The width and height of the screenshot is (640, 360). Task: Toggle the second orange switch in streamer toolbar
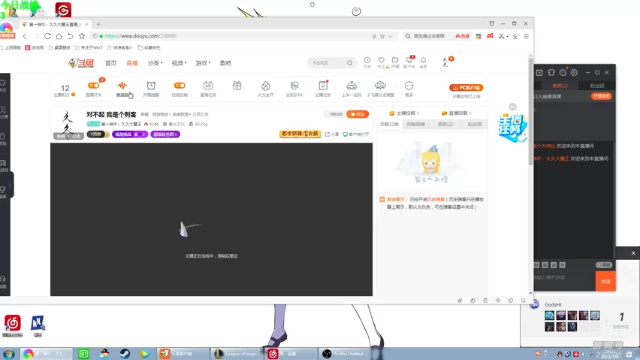[180, 85]
